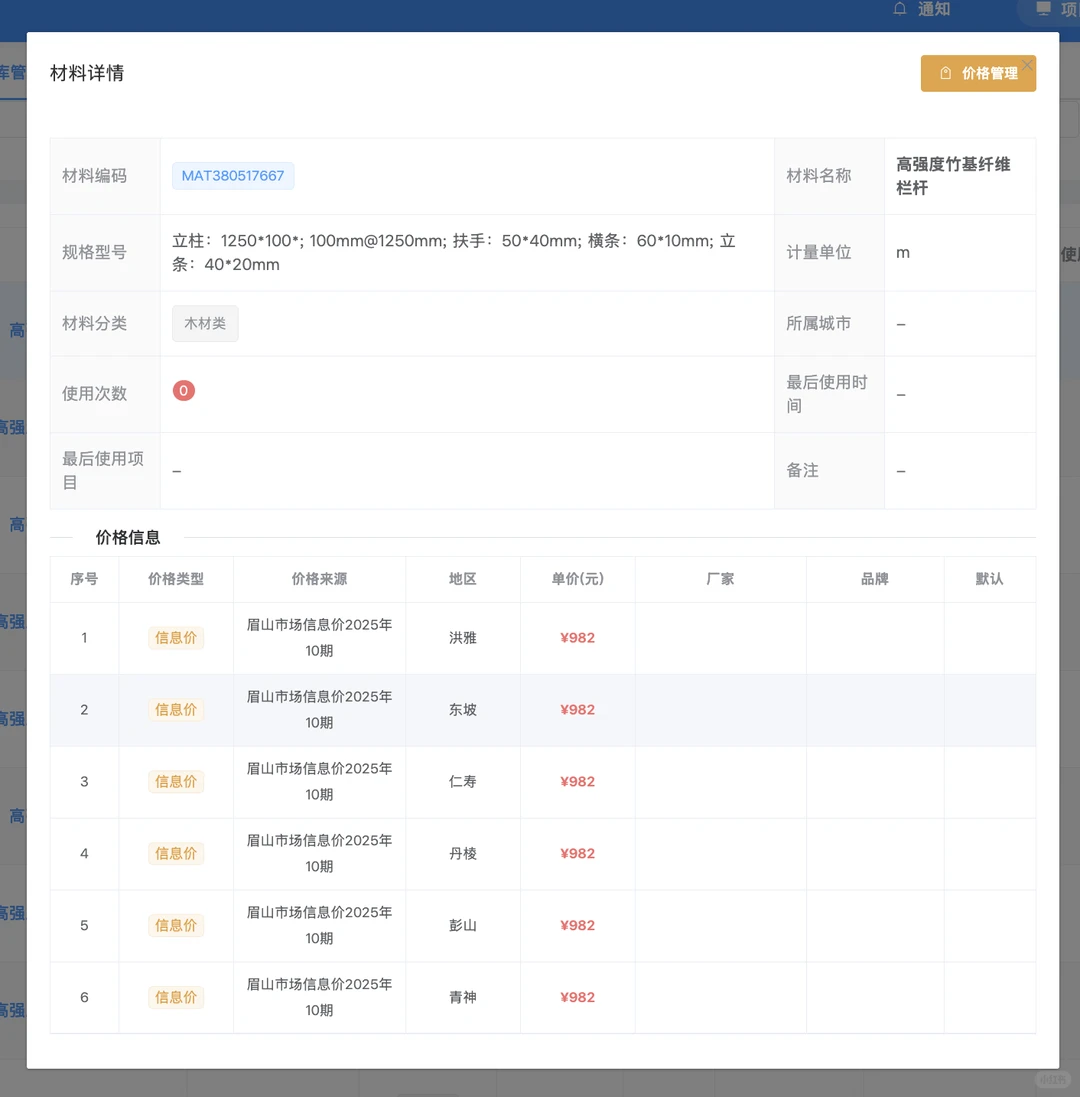1080x1097 pixels.
Task: Click the 价格管理 button
Action: click(979, 73)
